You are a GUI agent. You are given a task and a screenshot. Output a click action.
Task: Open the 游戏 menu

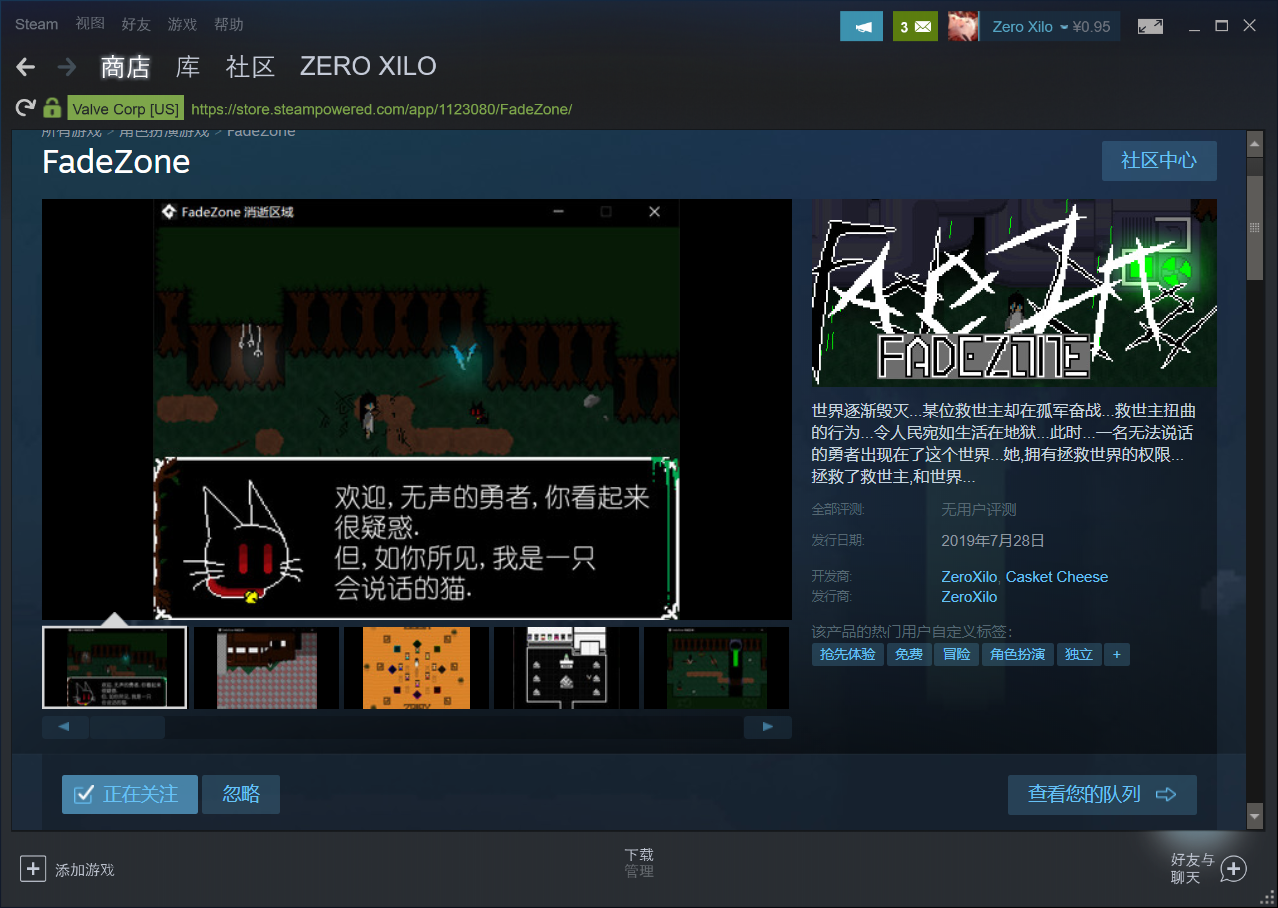pyautogui.click(x=182, y=24)
